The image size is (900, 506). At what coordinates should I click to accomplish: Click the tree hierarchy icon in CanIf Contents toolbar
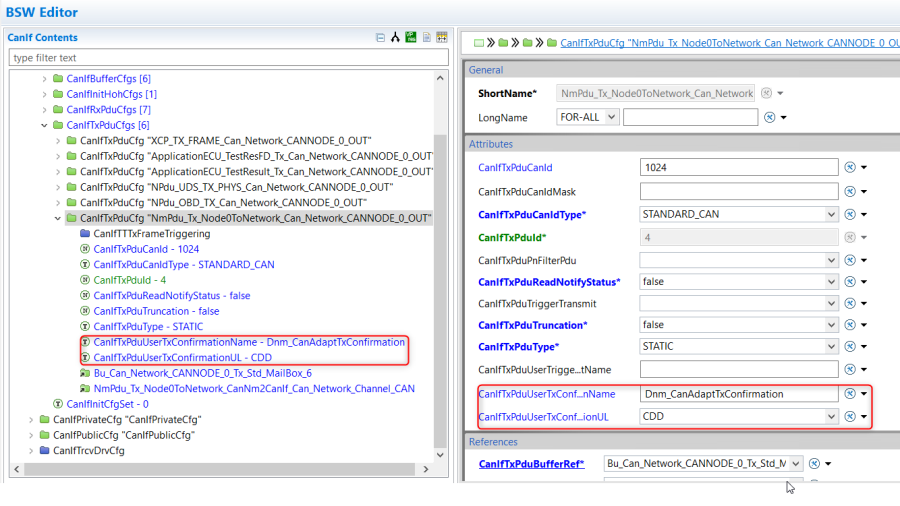395,38
